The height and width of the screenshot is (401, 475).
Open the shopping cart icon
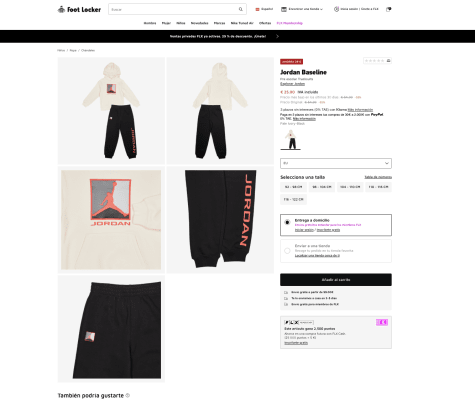tap(388, 9)
